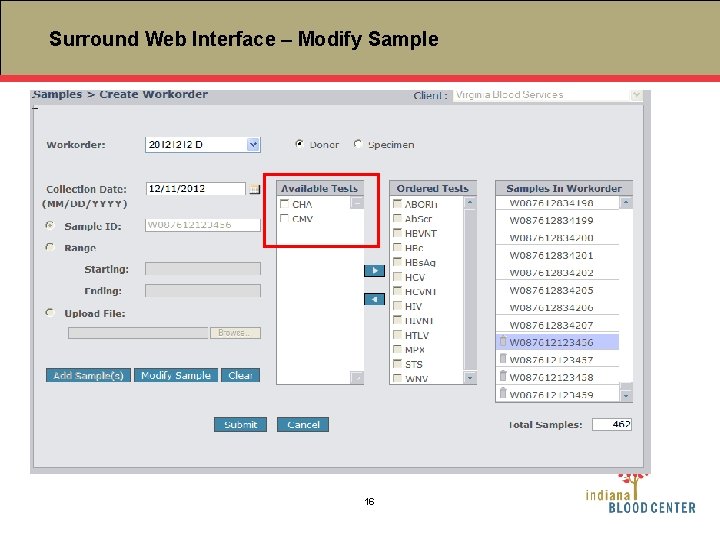Delete sample W087612123456 with its trash icon

coord(503,341)
